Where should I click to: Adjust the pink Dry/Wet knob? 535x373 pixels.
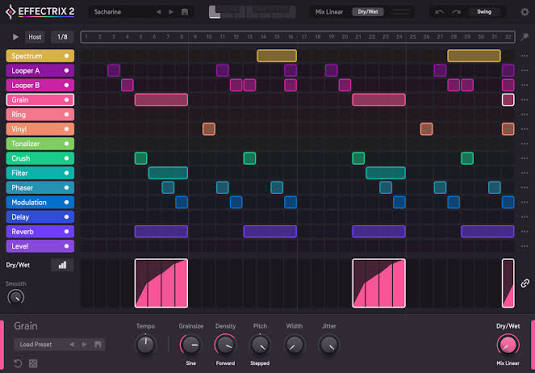tap(508, 345)
